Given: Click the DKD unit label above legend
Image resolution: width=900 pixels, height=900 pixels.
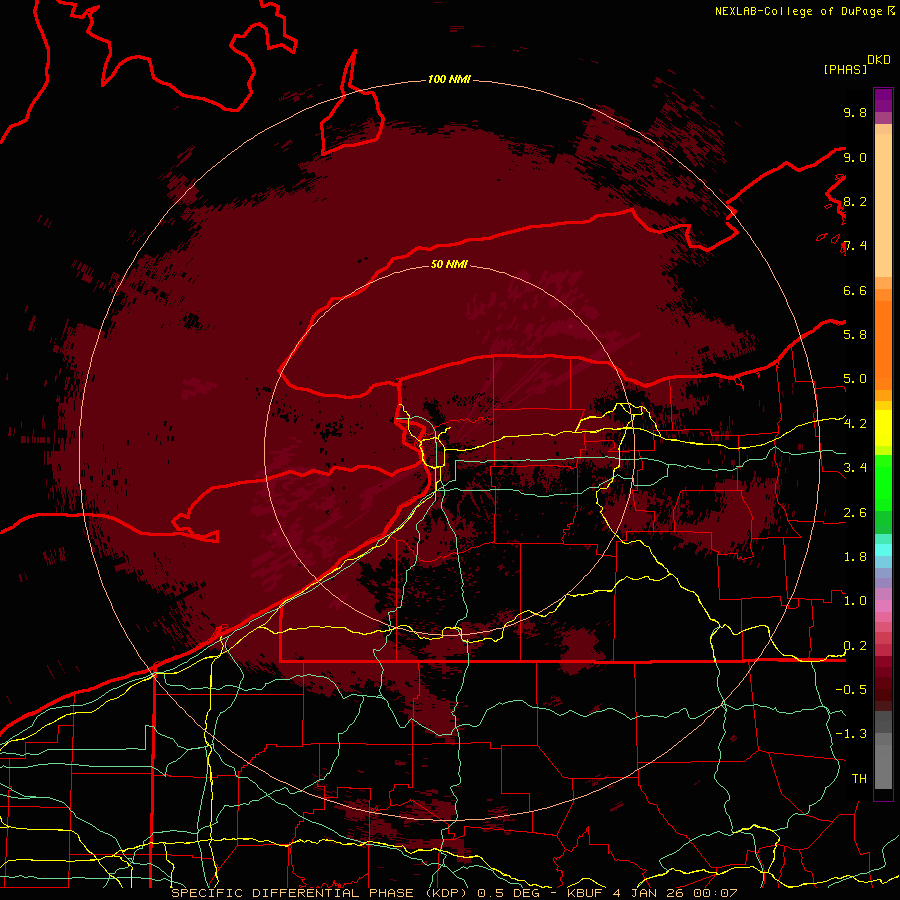Looking at the screenshot, I should pyautogui.click(x=879, y=60).
